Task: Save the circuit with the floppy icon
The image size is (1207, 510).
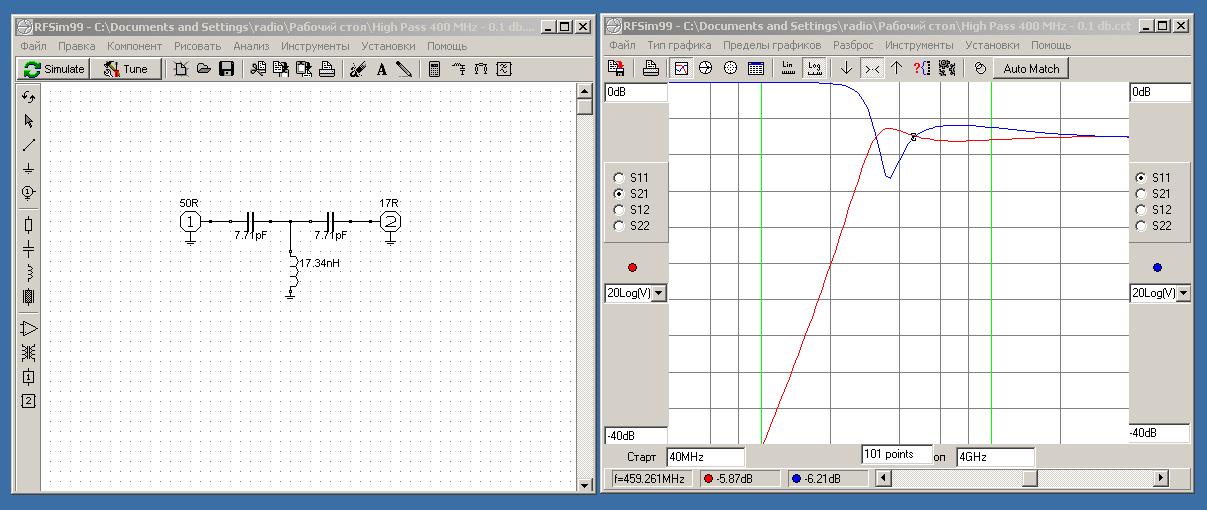Action: (x=226, y=69)
